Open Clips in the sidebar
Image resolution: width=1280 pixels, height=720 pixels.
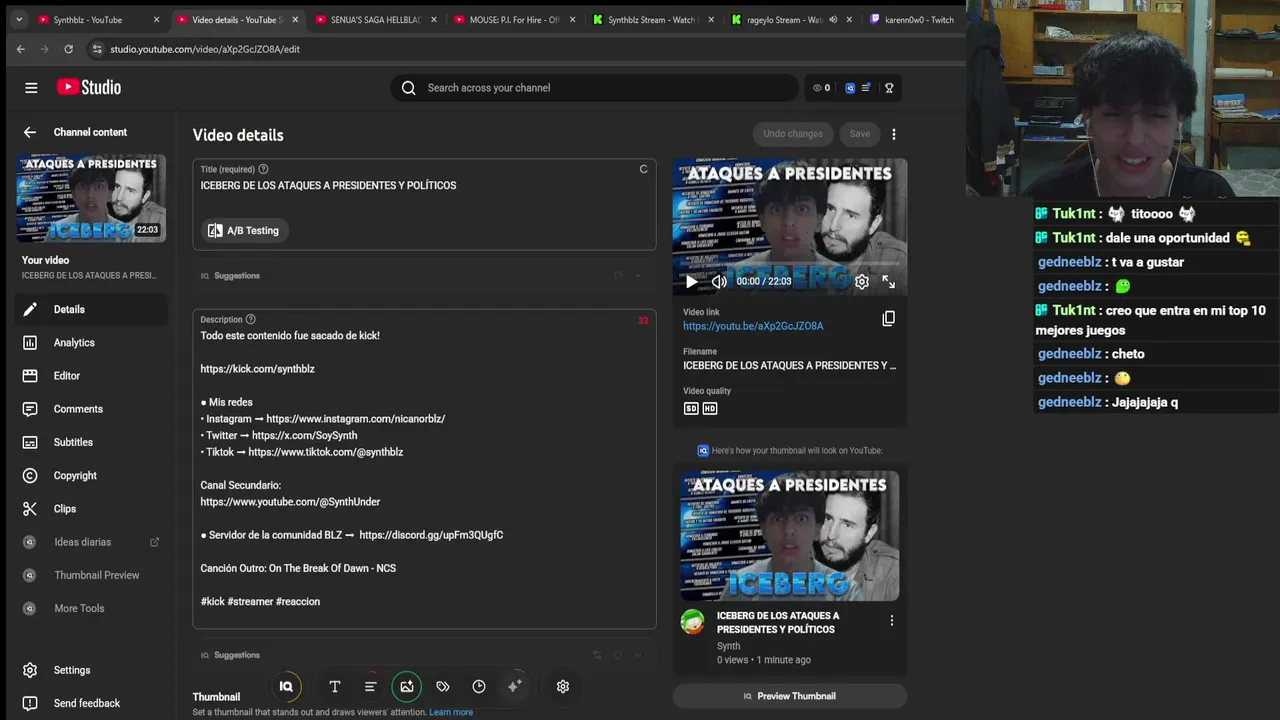coord(90,509)
